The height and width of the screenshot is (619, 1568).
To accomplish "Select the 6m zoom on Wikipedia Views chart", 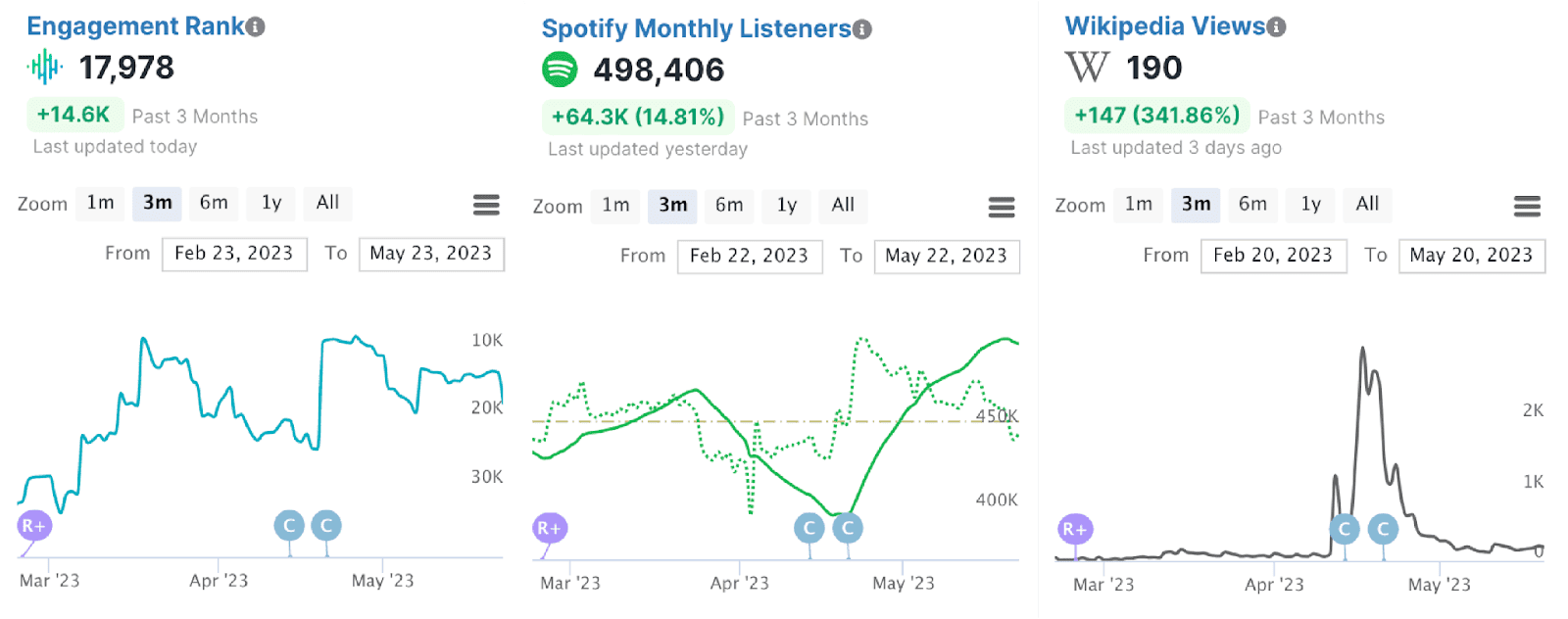I will pos(1252,205).
